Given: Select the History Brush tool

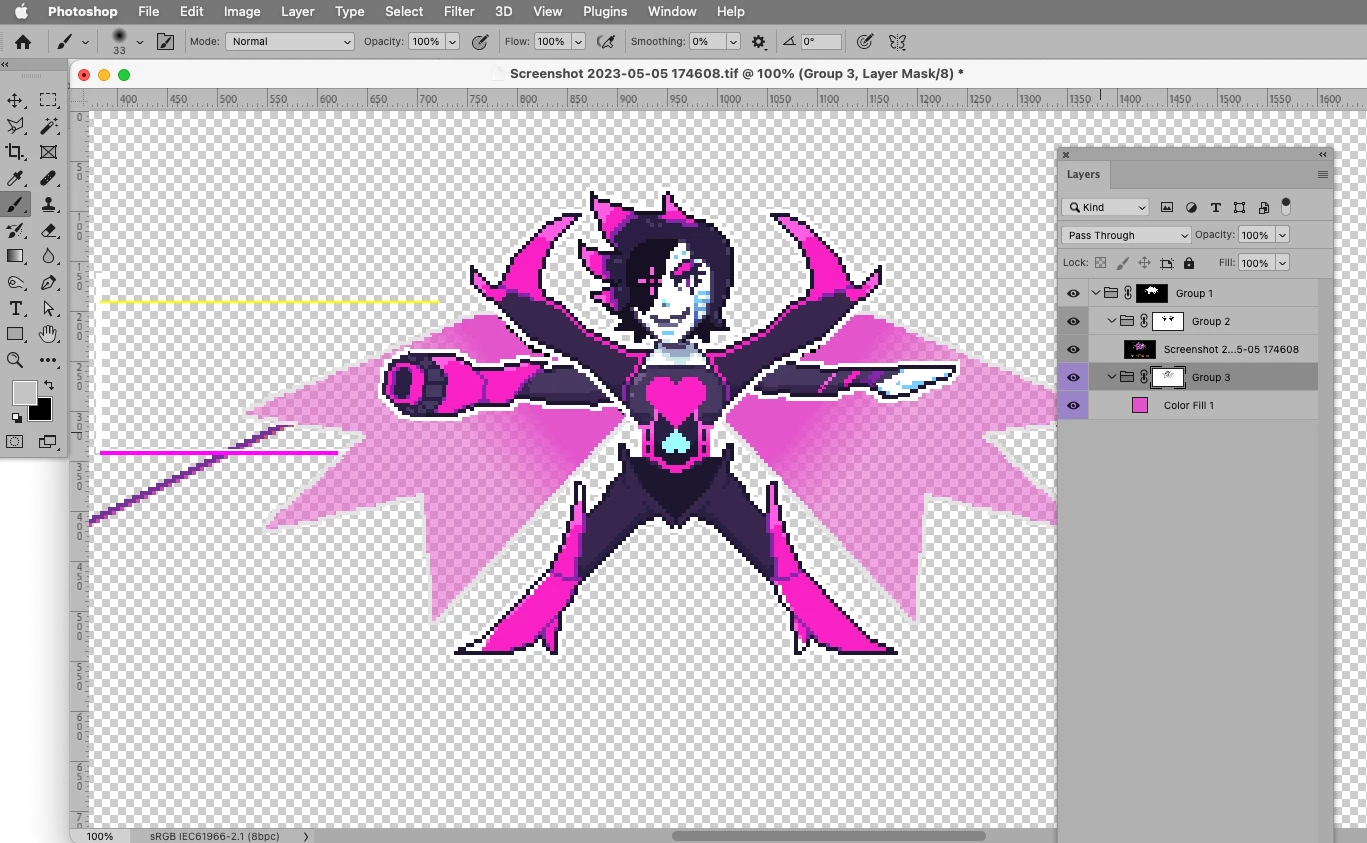Looking at the screenshot, I should coord(16,230).
